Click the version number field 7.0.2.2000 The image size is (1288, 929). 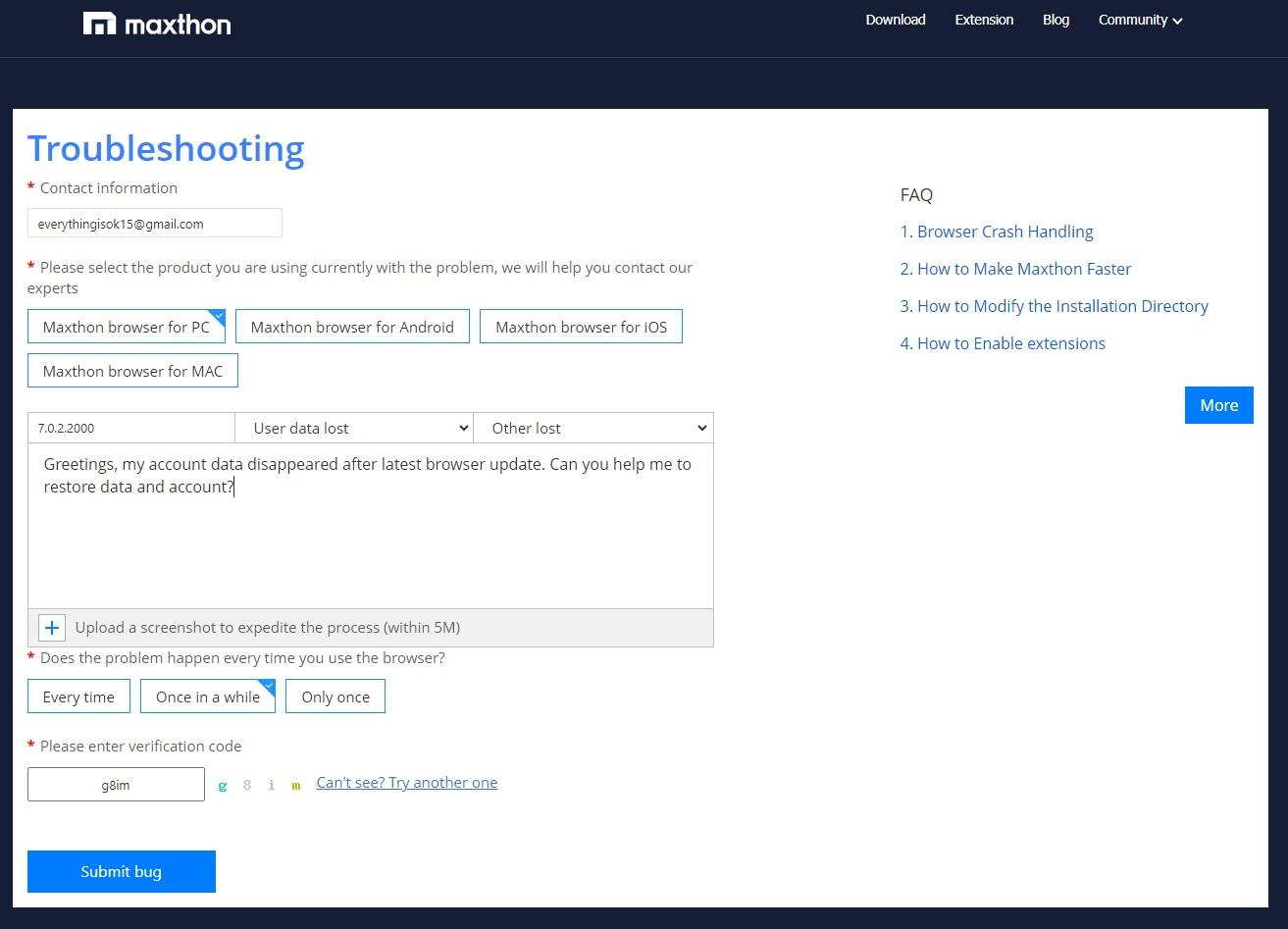point(131,428)
